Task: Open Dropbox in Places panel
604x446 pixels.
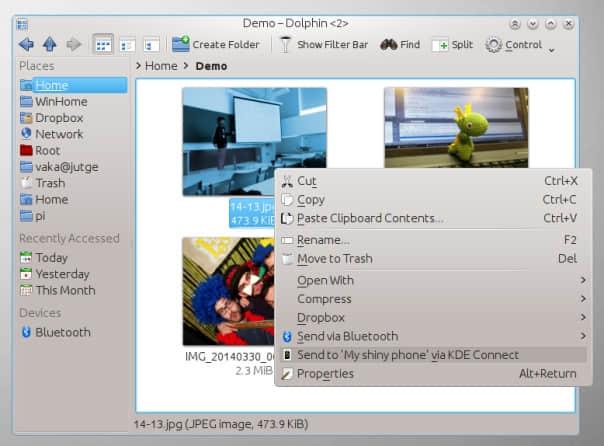Action: tap(58, 118)
